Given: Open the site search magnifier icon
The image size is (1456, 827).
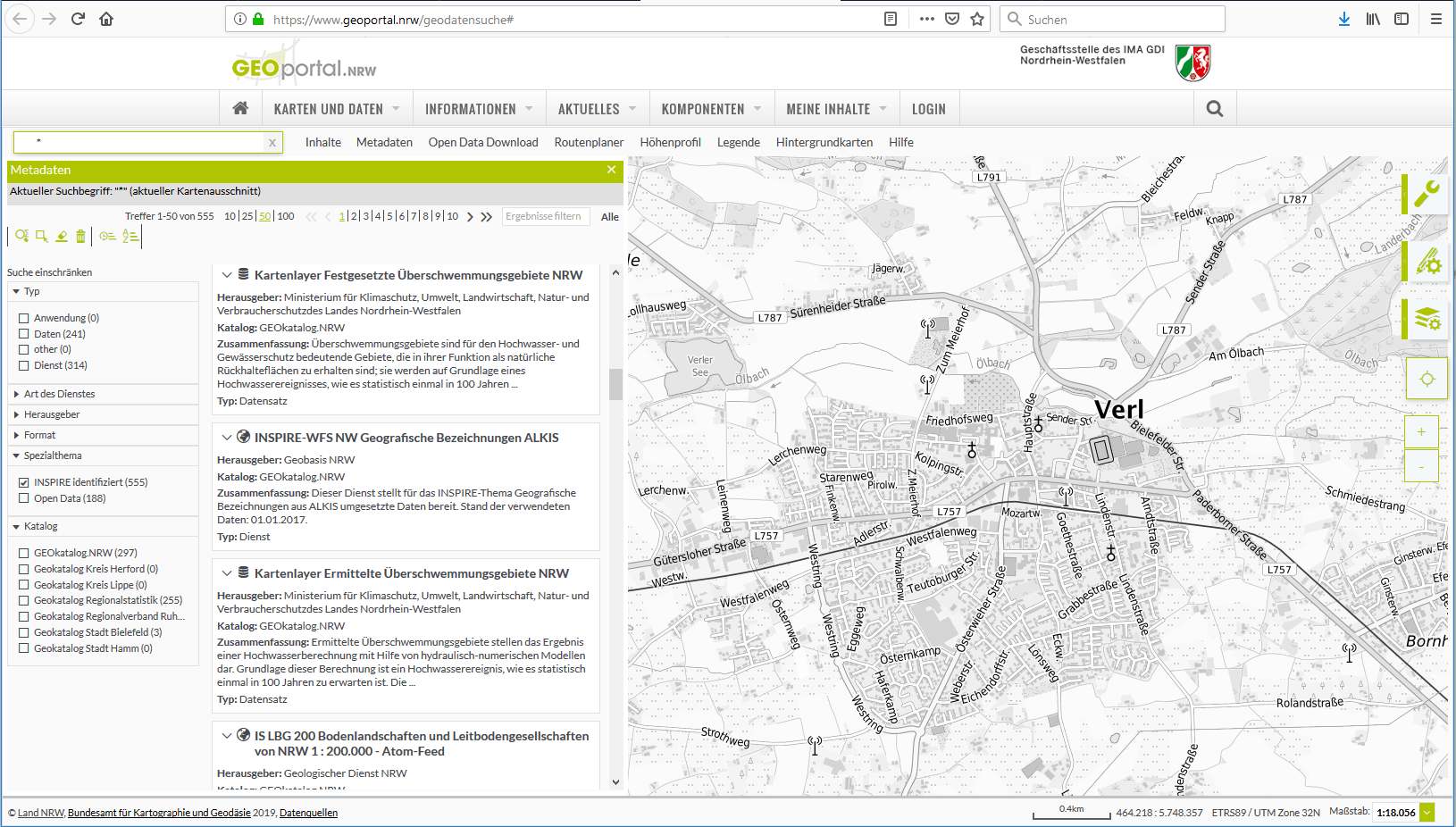Looking at the screenshot, I should (1214, 108).
